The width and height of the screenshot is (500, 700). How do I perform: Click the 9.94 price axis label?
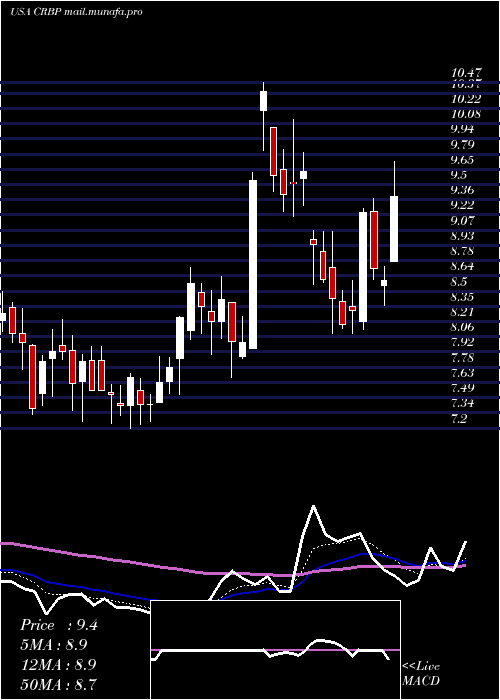(462, 129)
